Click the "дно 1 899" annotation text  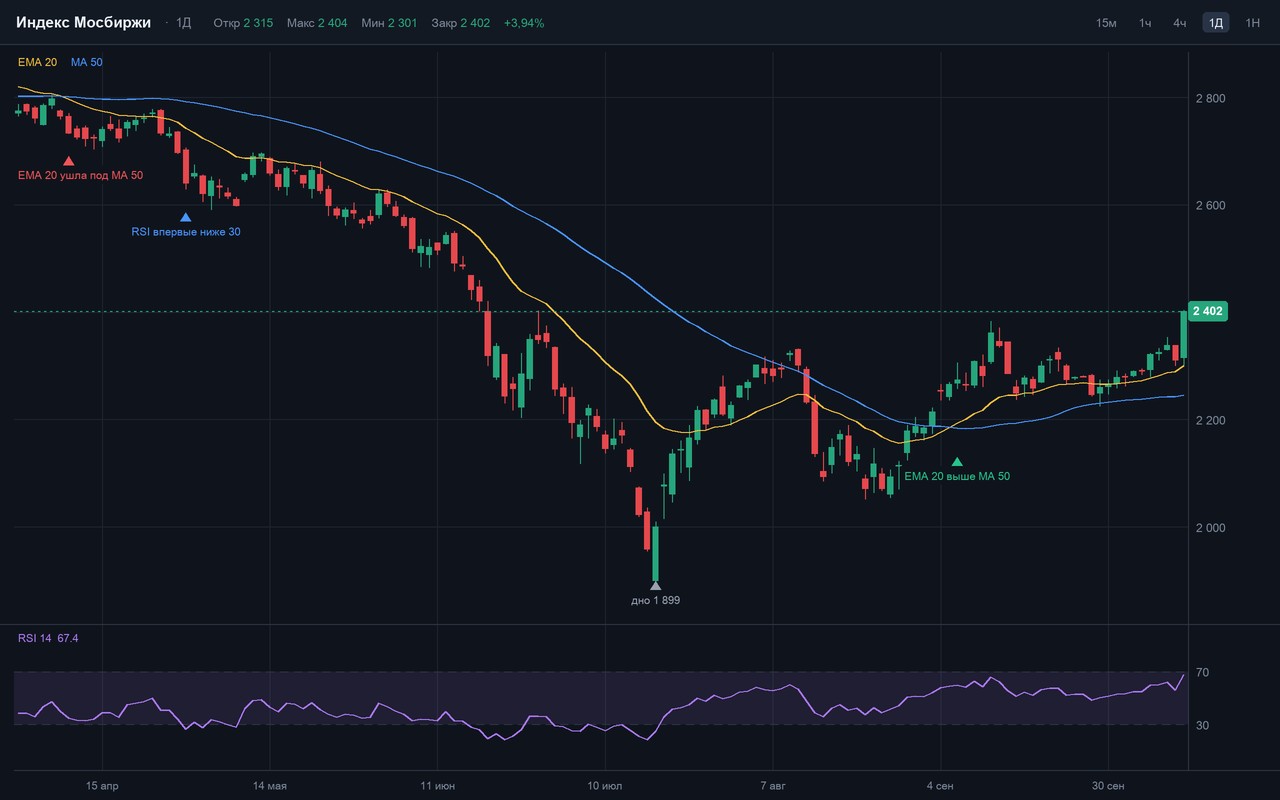pyautogui.click(x=656, y=600)
